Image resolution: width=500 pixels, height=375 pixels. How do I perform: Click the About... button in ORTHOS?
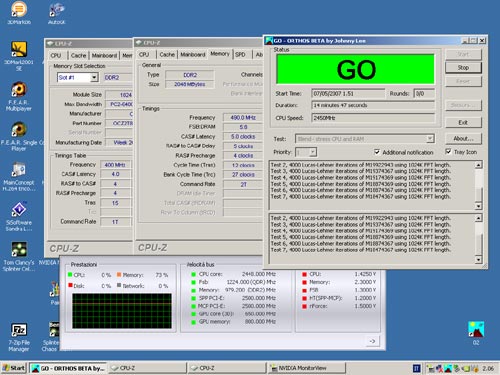point(463,138)
